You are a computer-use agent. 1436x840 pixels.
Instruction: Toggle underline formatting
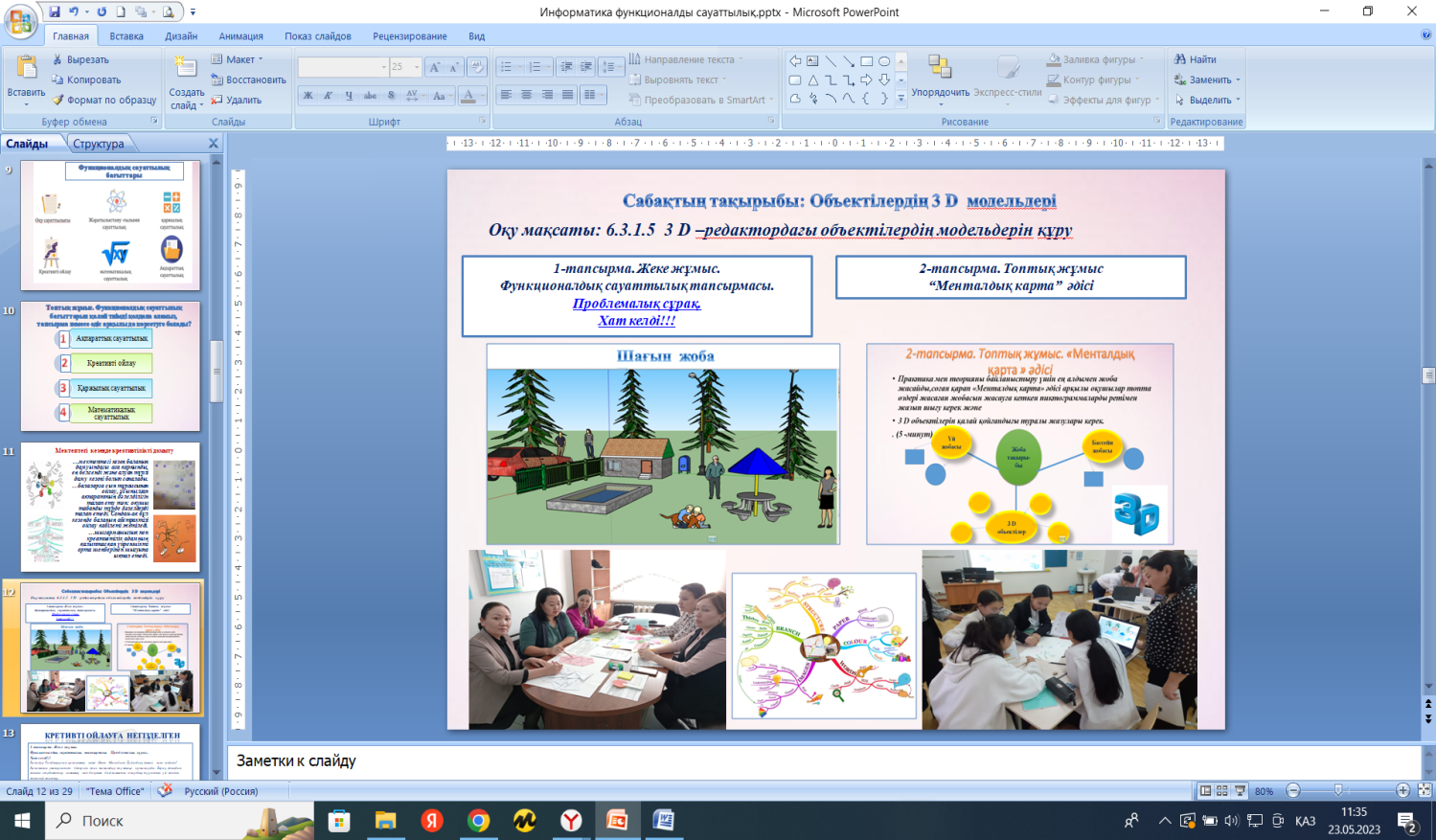[x=349, y=95]
